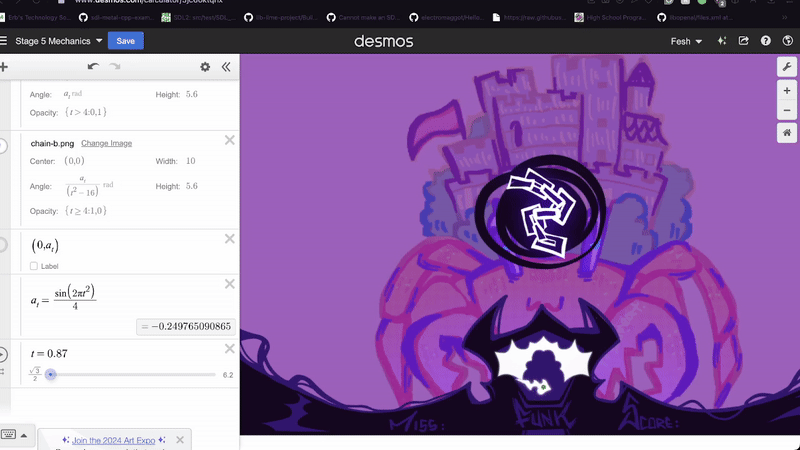The width and height of the screenshot is (800, 450).
Task: Open the Graph Settings wrench
Action: pyautogui.click(x=787, y=66)
